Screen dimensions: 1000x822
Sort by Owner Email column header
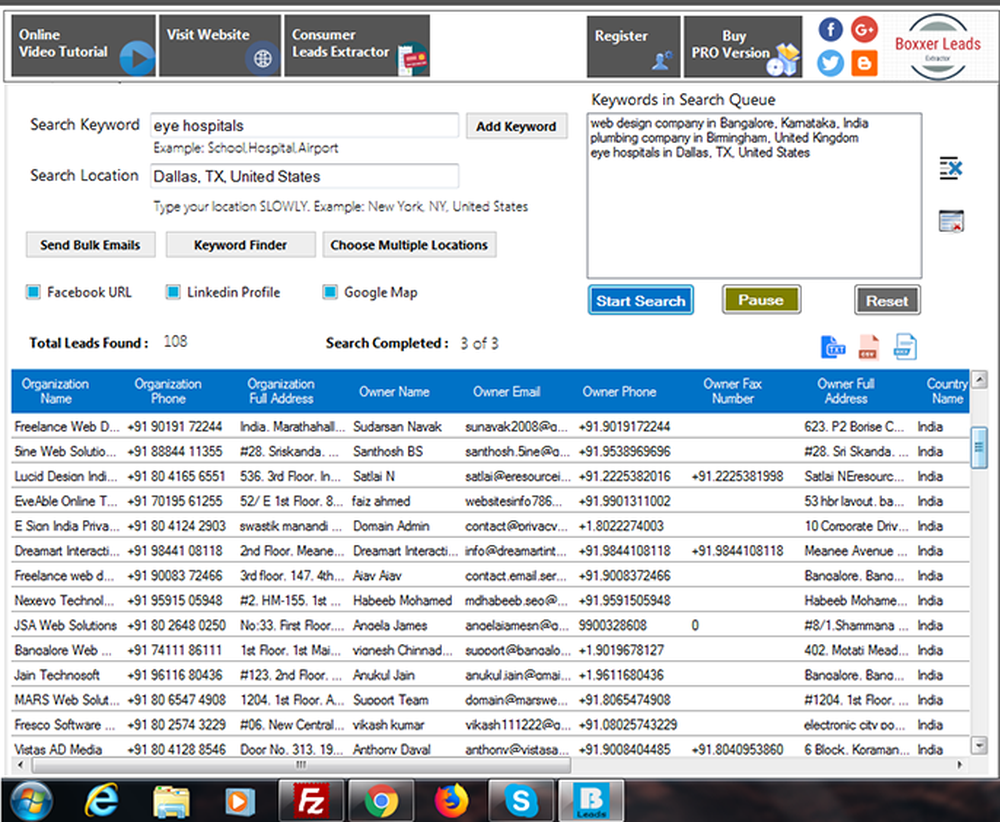506,392
